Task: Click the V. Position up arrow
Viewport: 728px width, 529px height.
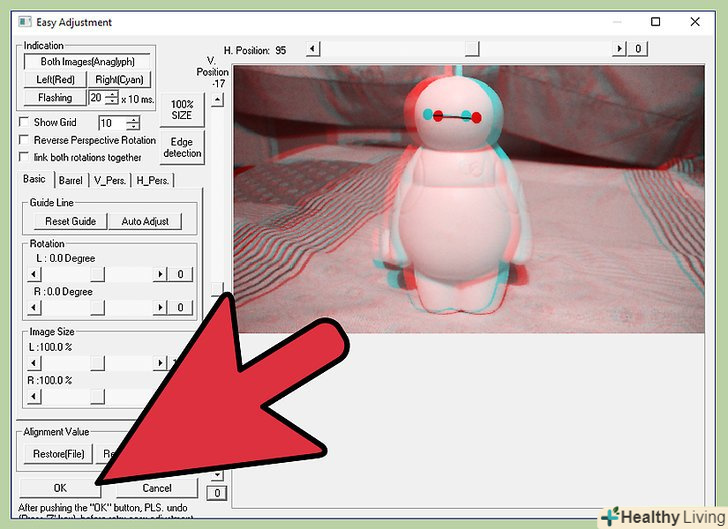Action: (x=217, y=100)
